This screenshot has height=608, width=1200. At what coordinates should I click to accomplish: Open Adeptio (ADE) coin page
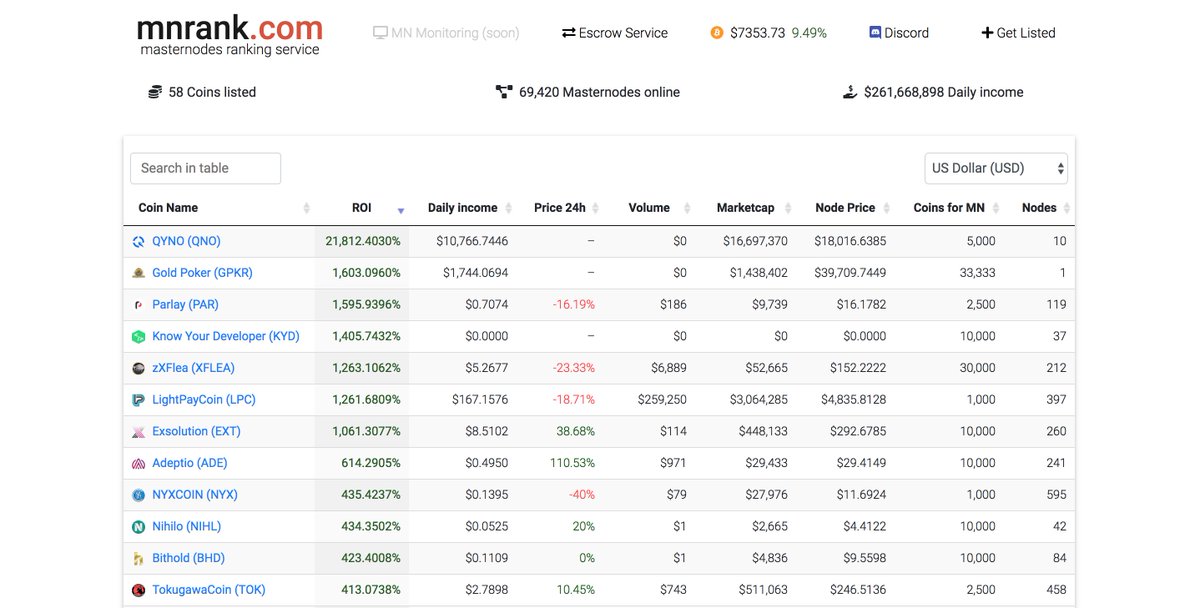pos(190,463)
